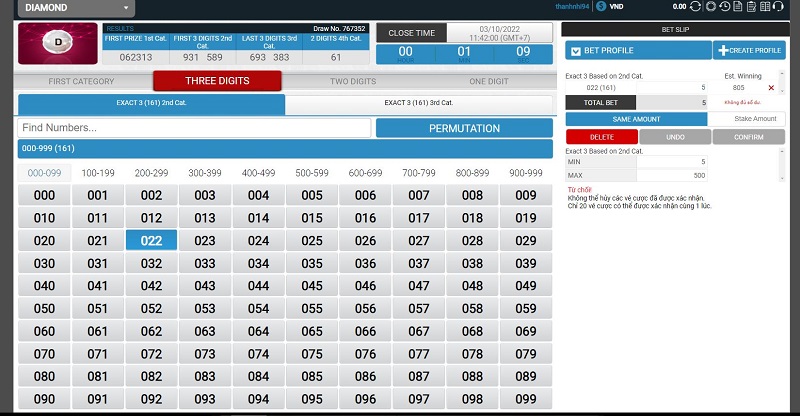
Task: Open the DIAMOND game dropdown
Action: 77,8
